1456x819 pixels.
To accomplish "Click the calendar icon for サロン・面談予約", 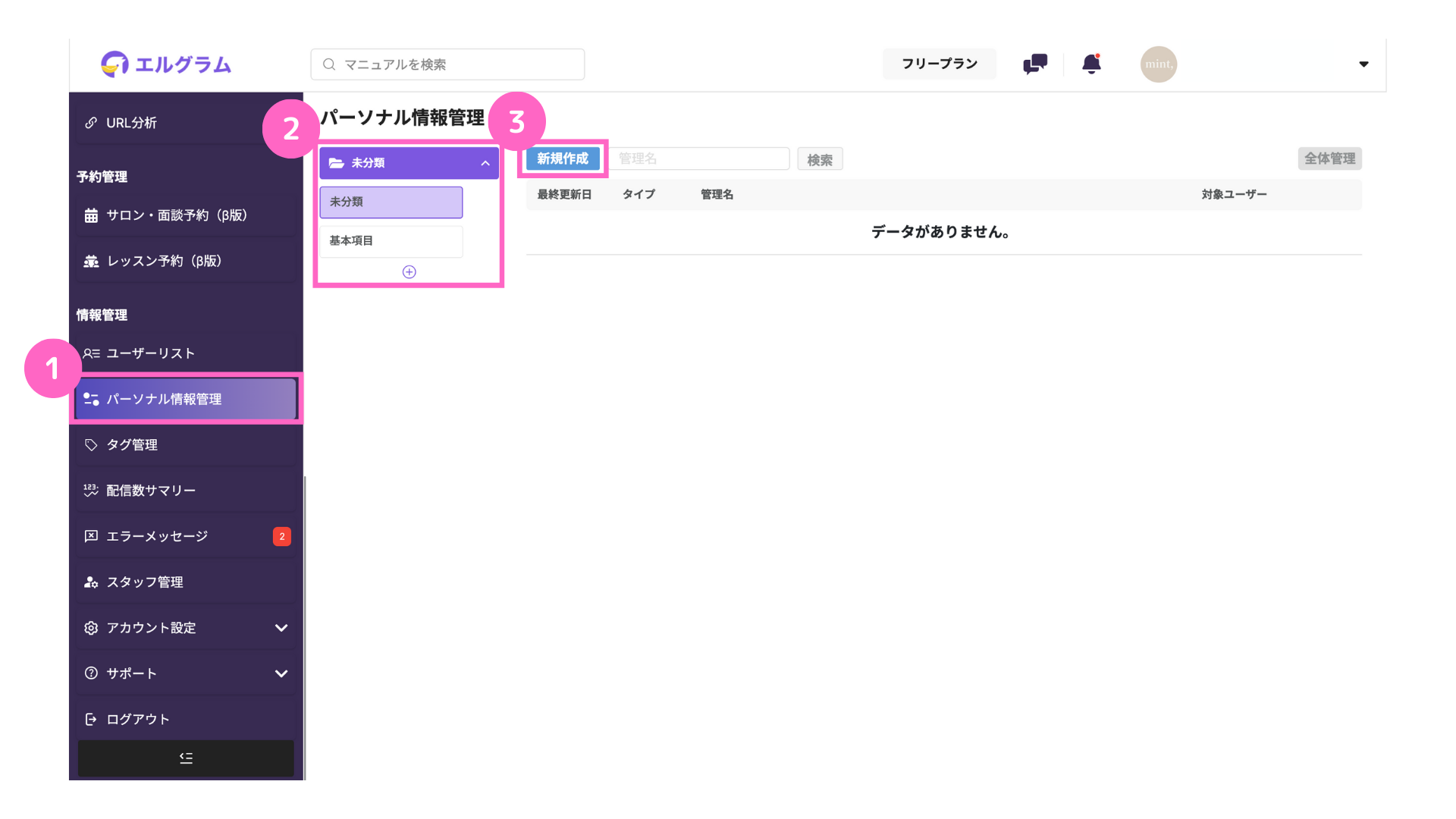I will pyautogui.click(x=91, y=215).
